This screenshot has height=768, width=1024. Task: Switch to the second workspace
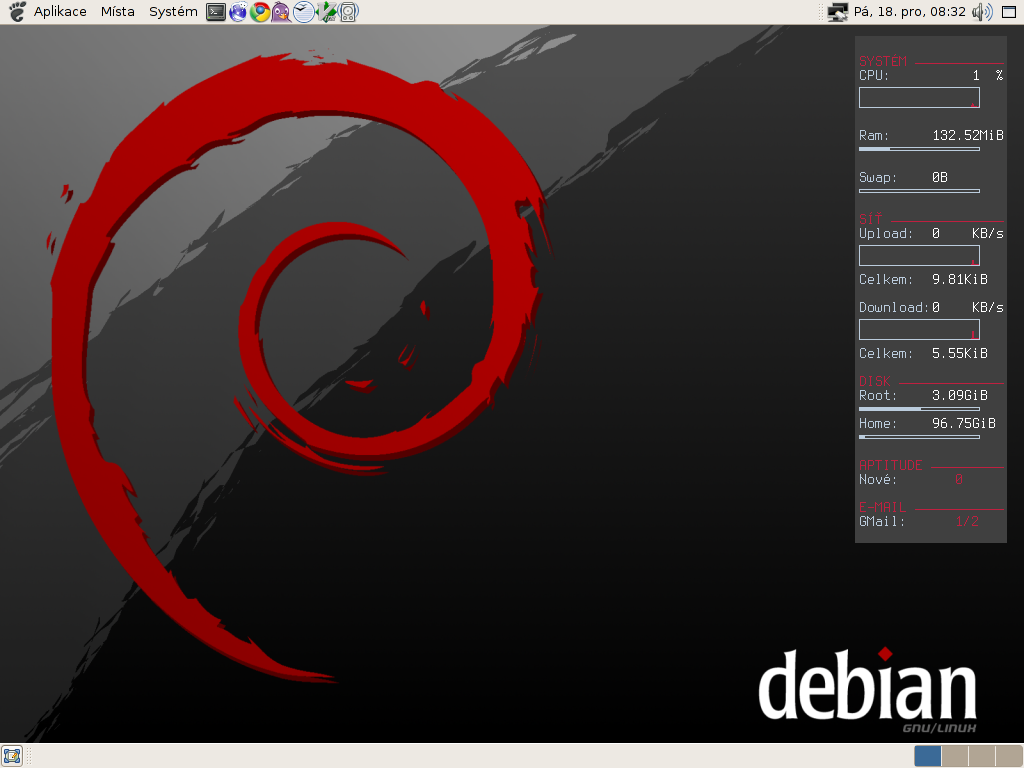click(955, 756)
